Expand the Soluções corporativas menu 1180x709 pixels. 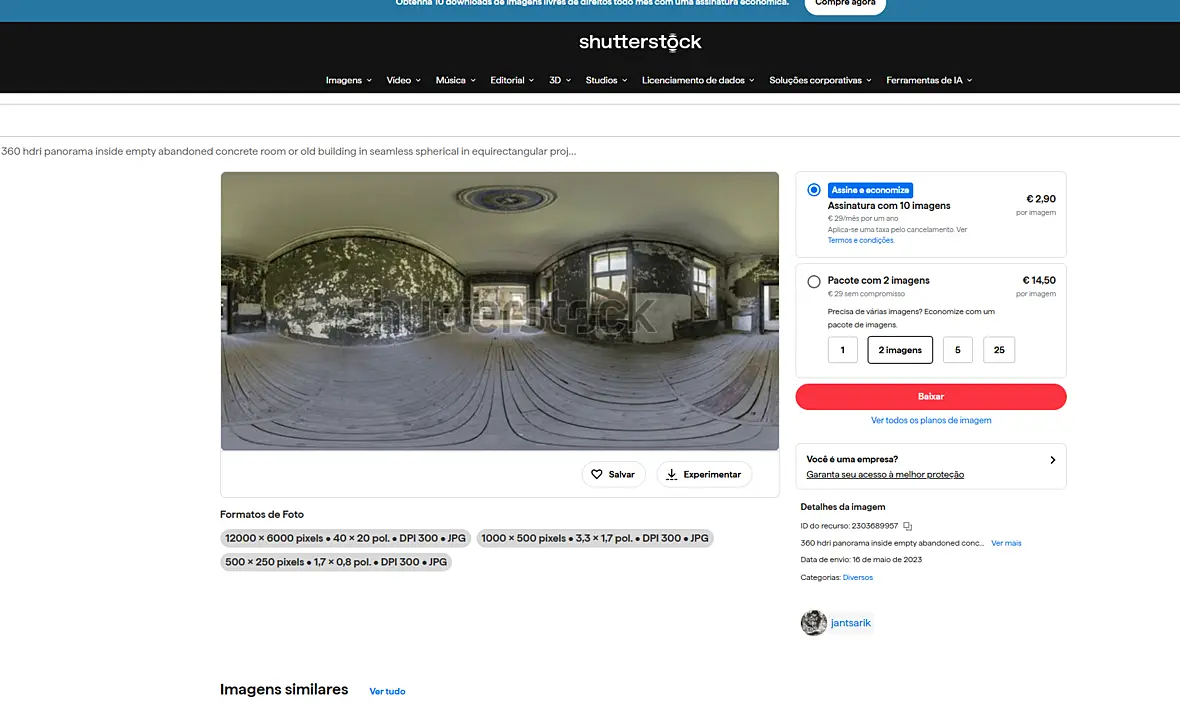pos(820,80)
